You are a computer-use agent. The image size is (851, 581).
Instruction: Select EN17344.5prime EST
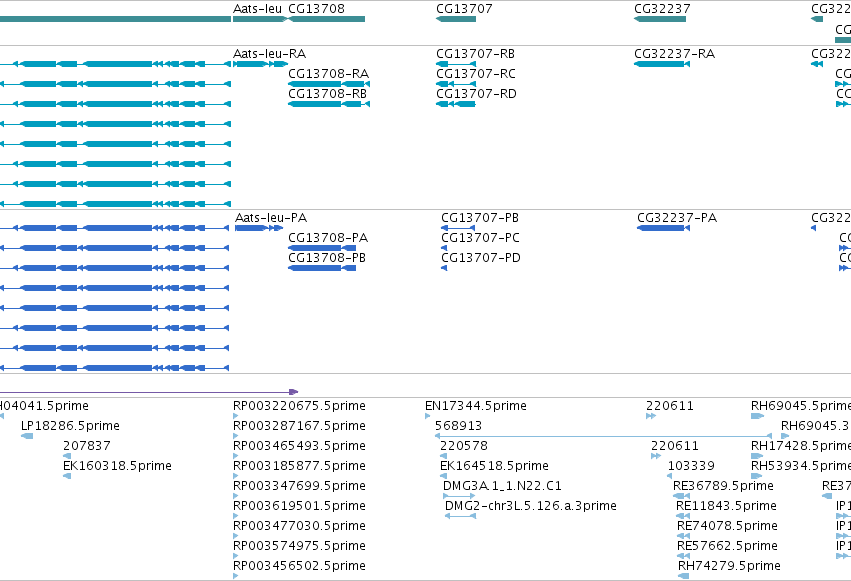point(476,406)
